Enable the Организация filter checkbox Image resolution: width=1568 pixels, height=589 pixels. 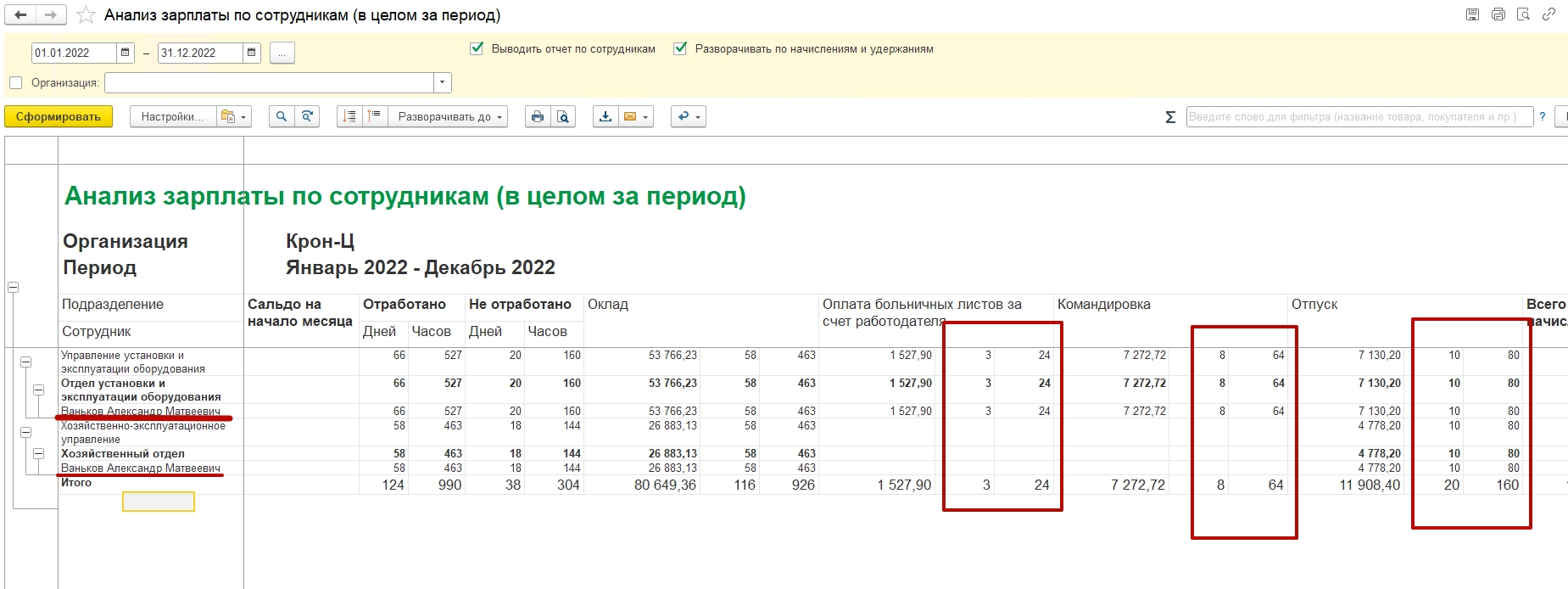pyautogui.click(x=15, y=83)
